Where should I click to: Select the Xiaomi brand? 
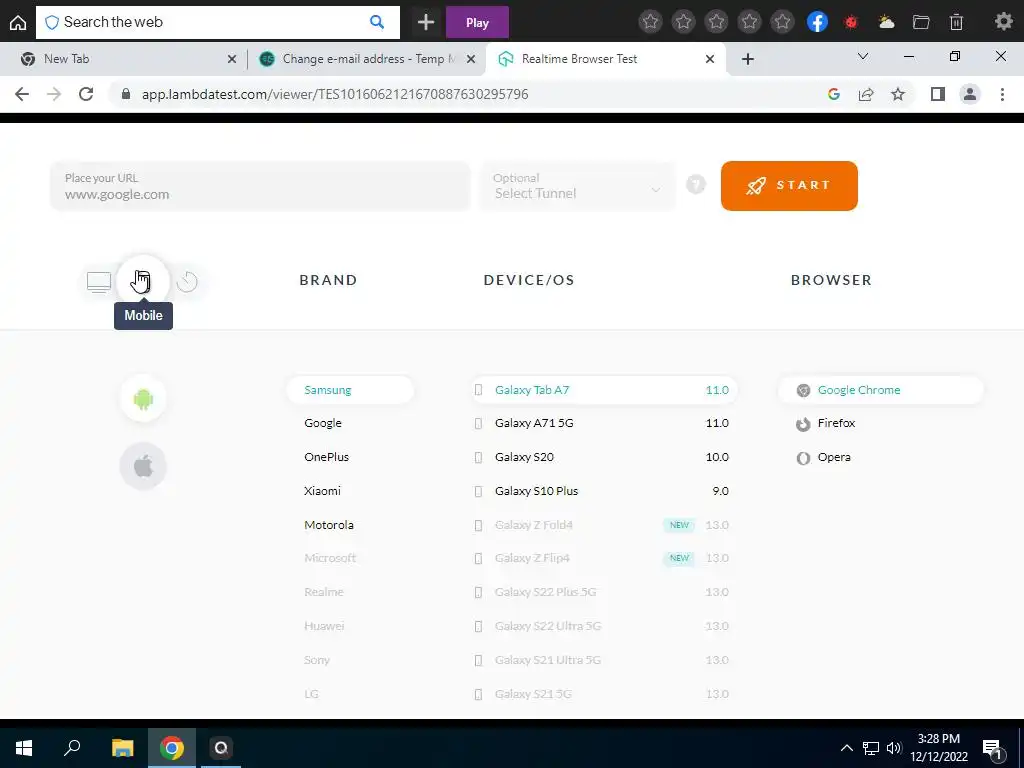(322, 491)
